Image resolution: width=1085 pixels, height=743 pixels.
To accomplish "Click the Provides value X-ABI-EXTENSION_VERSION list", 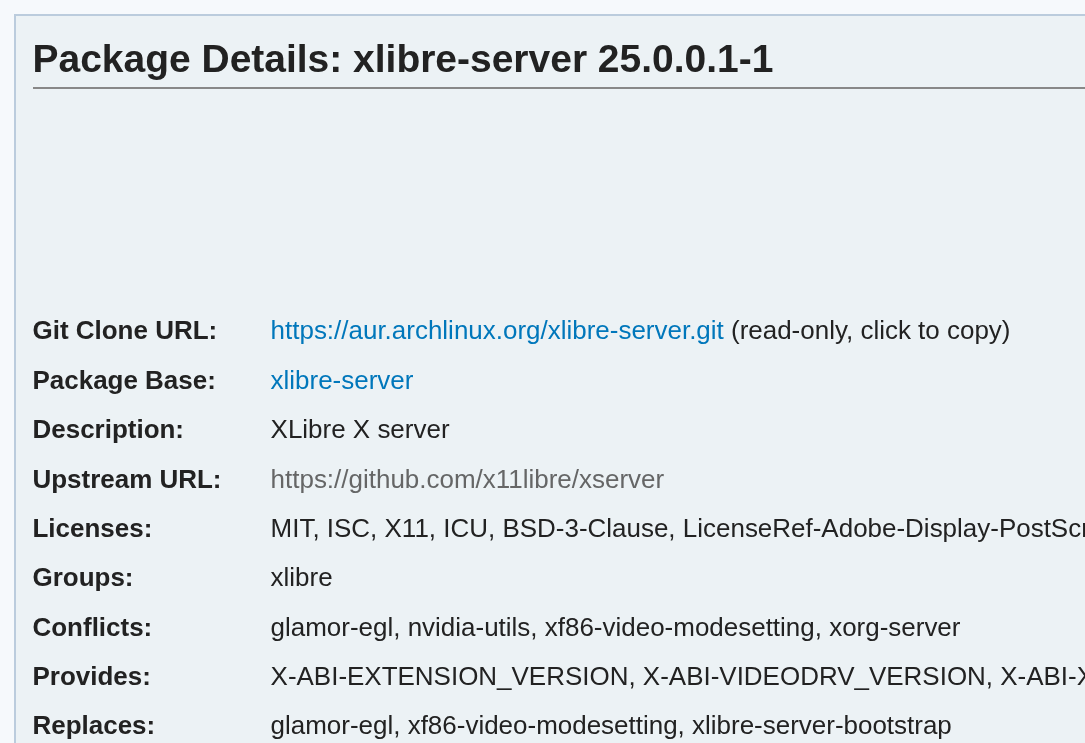I will 677,677.
